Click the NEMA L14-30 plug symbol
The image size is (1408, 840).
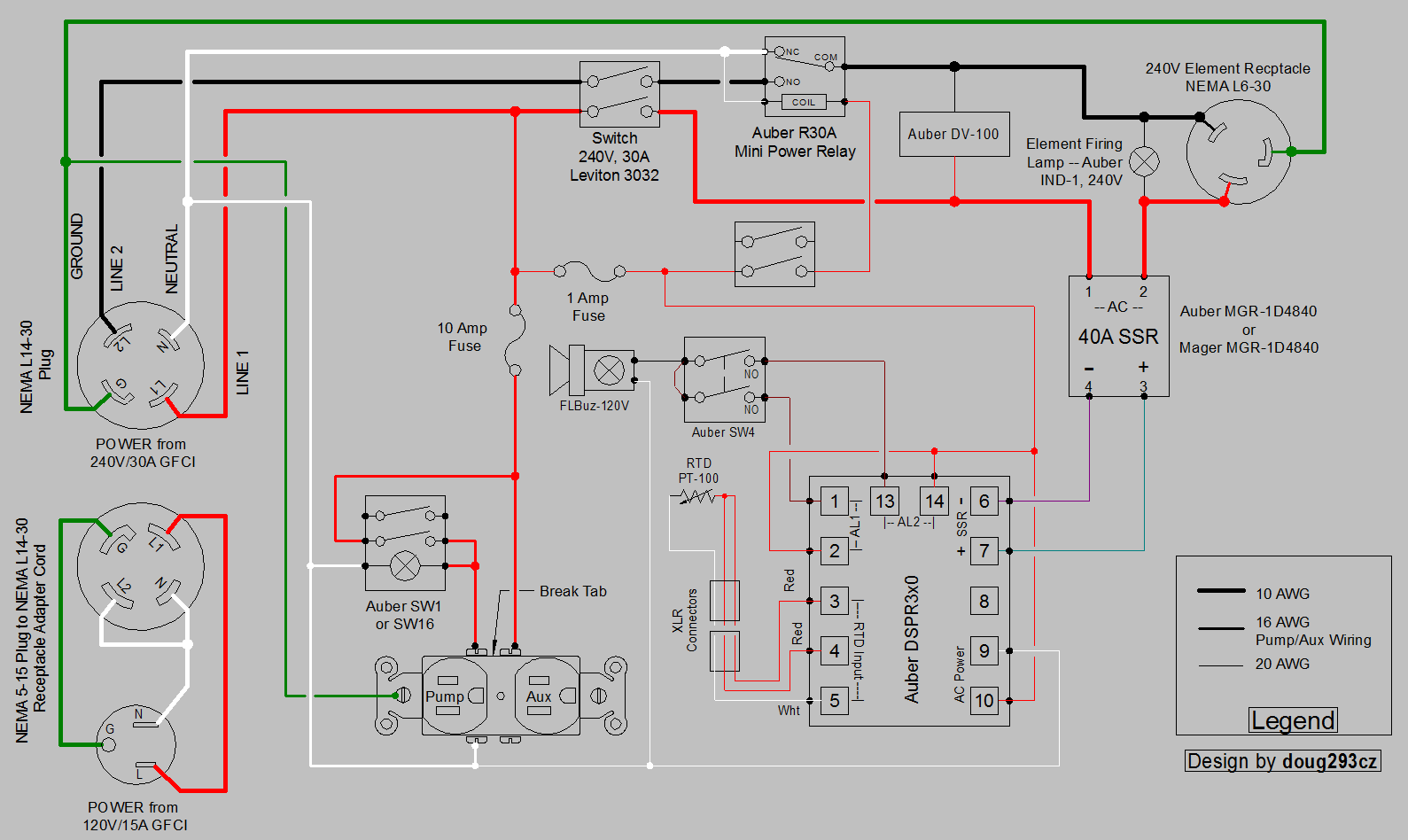pos(141,365)
